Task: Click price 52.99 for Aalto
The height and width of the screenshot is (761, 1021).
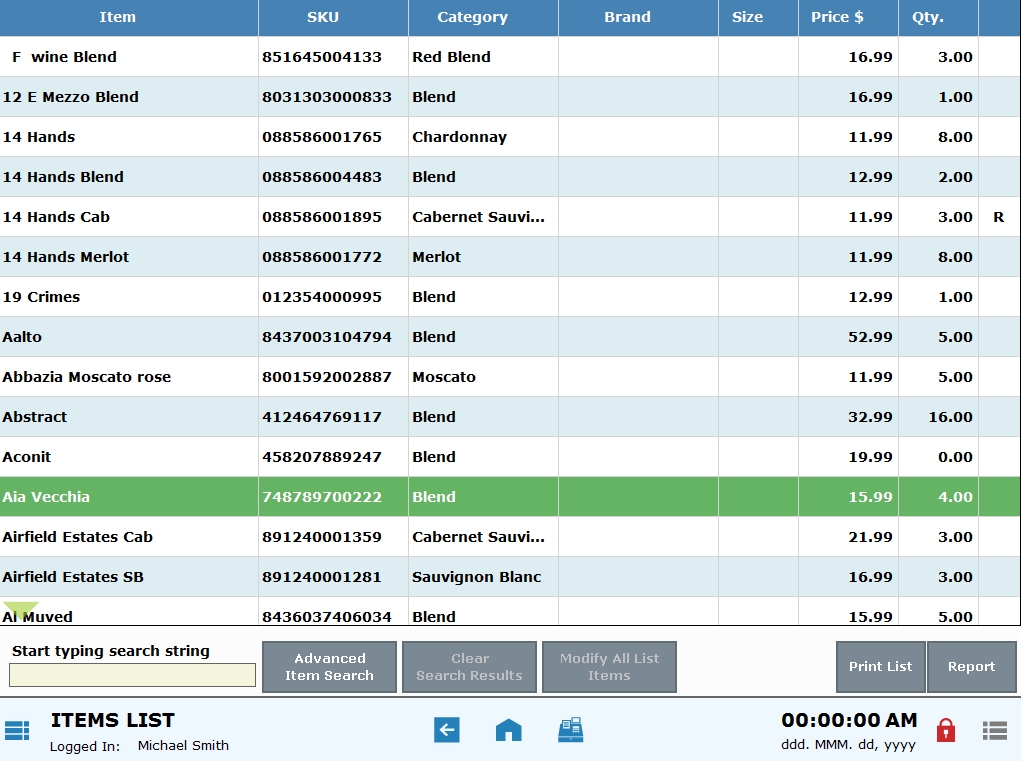Action: click(870, 337)
